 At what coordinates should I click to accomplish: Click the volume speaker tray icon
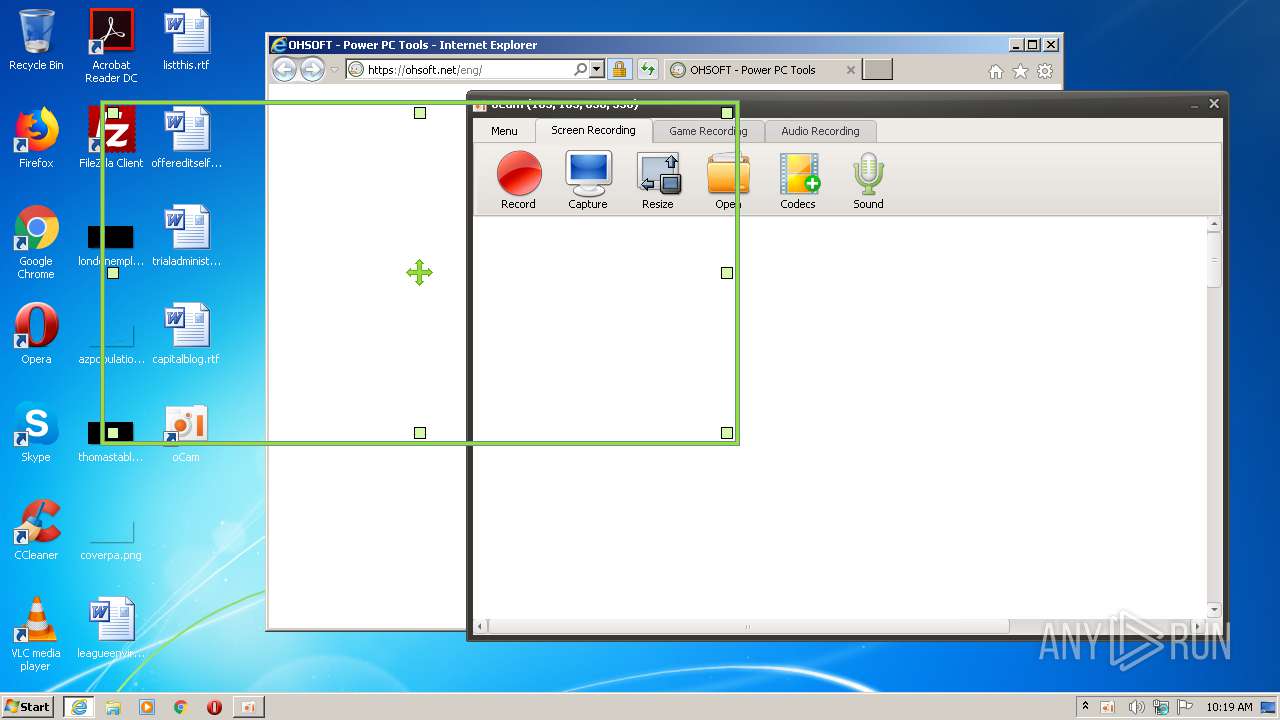(x=1136, y=707)
